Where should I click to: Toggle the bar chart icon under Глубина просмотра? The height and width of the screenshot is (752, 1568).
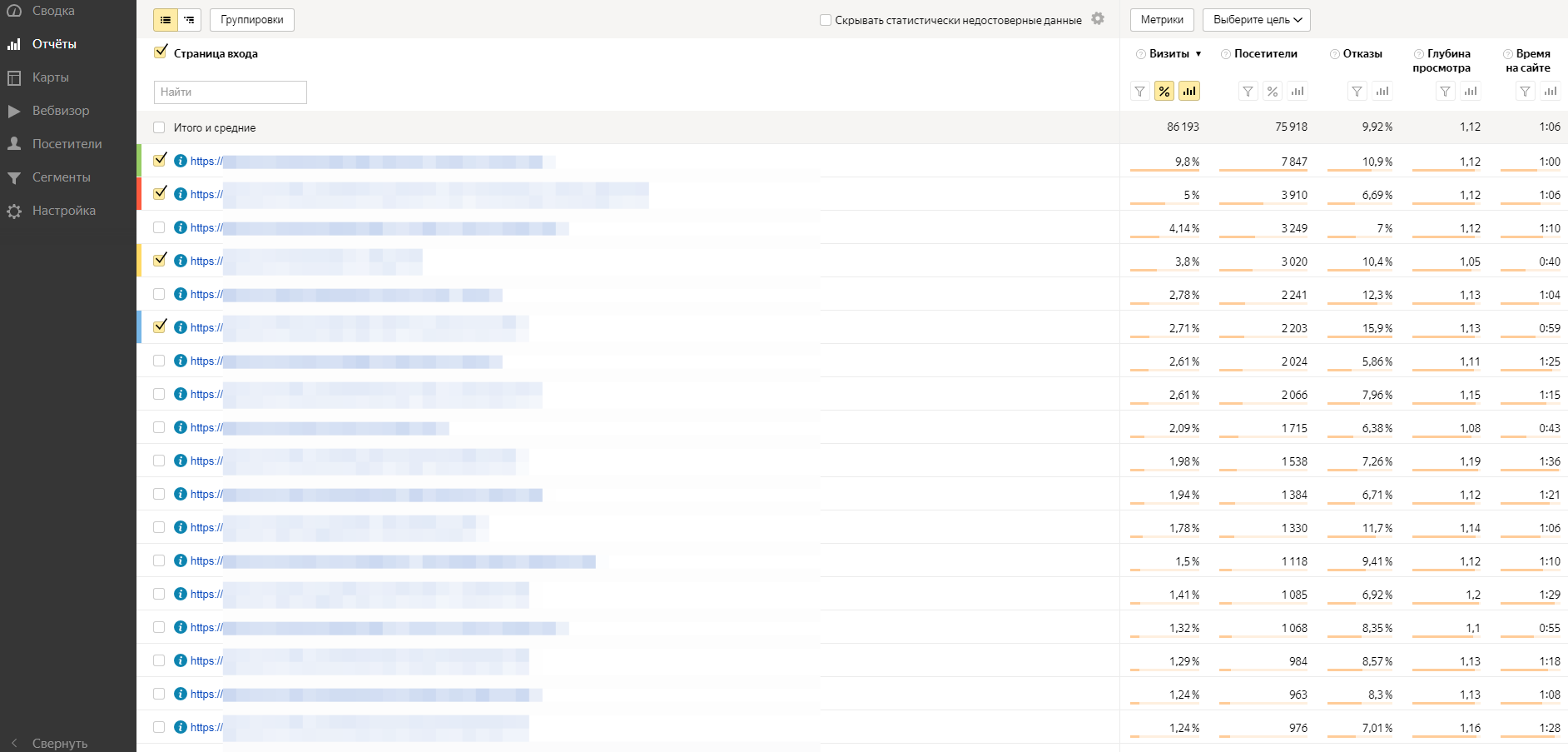coord(1471,92)
